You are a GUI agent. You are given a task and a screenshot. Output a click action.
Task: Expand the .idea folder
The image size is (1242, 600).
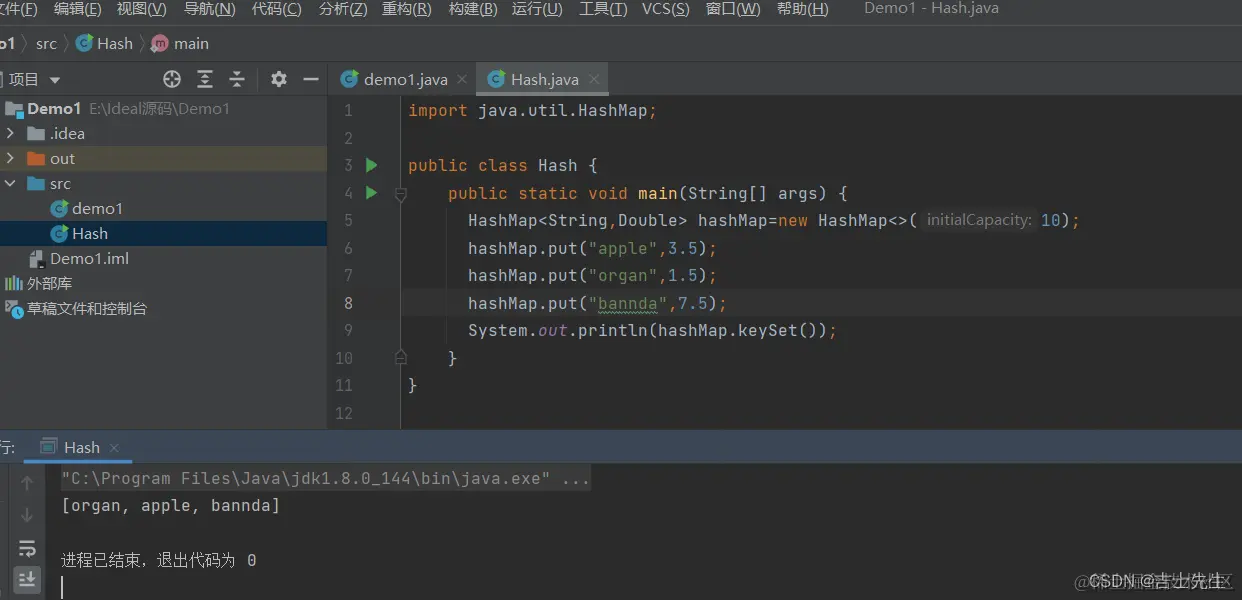[10, 134]
